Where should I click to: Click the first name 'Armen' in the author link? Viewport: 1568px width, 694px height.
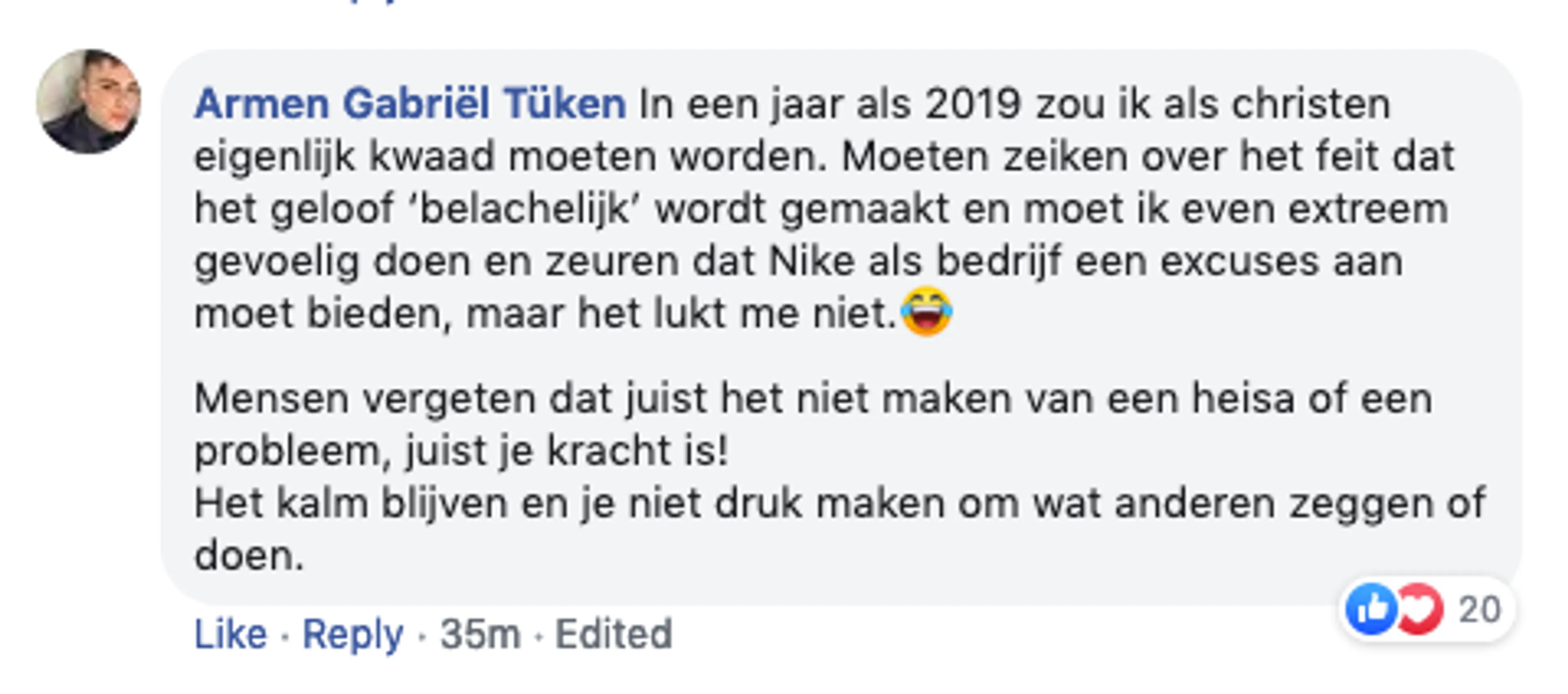pyautogui.click(x=261, y=104)
